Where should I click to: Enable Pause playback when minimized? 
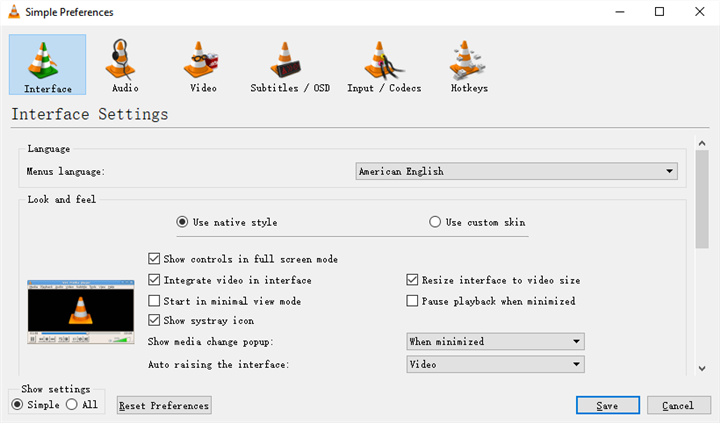[412, 301]
